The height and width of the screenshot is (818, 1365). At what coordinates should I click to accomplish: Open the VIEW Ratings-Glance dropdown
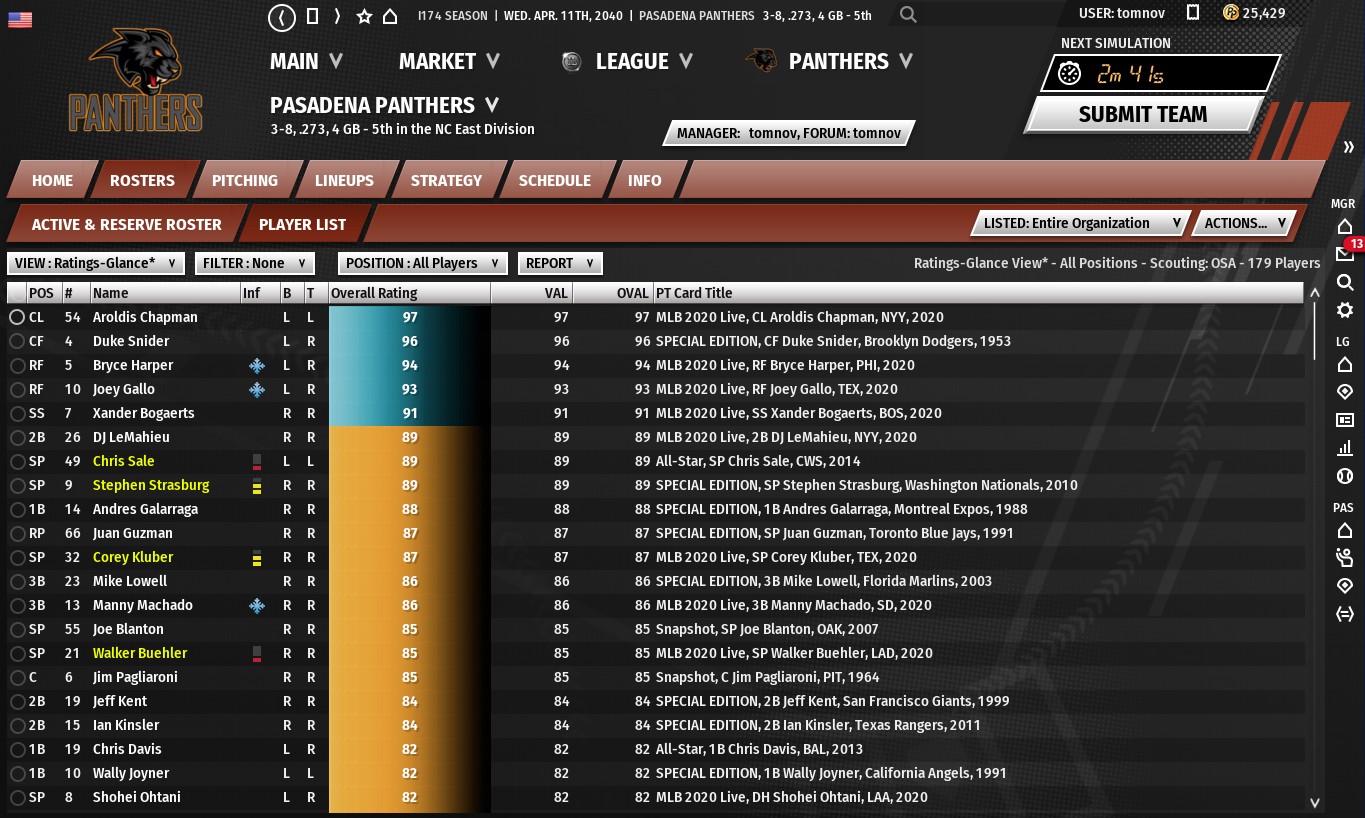coord(96,263)
